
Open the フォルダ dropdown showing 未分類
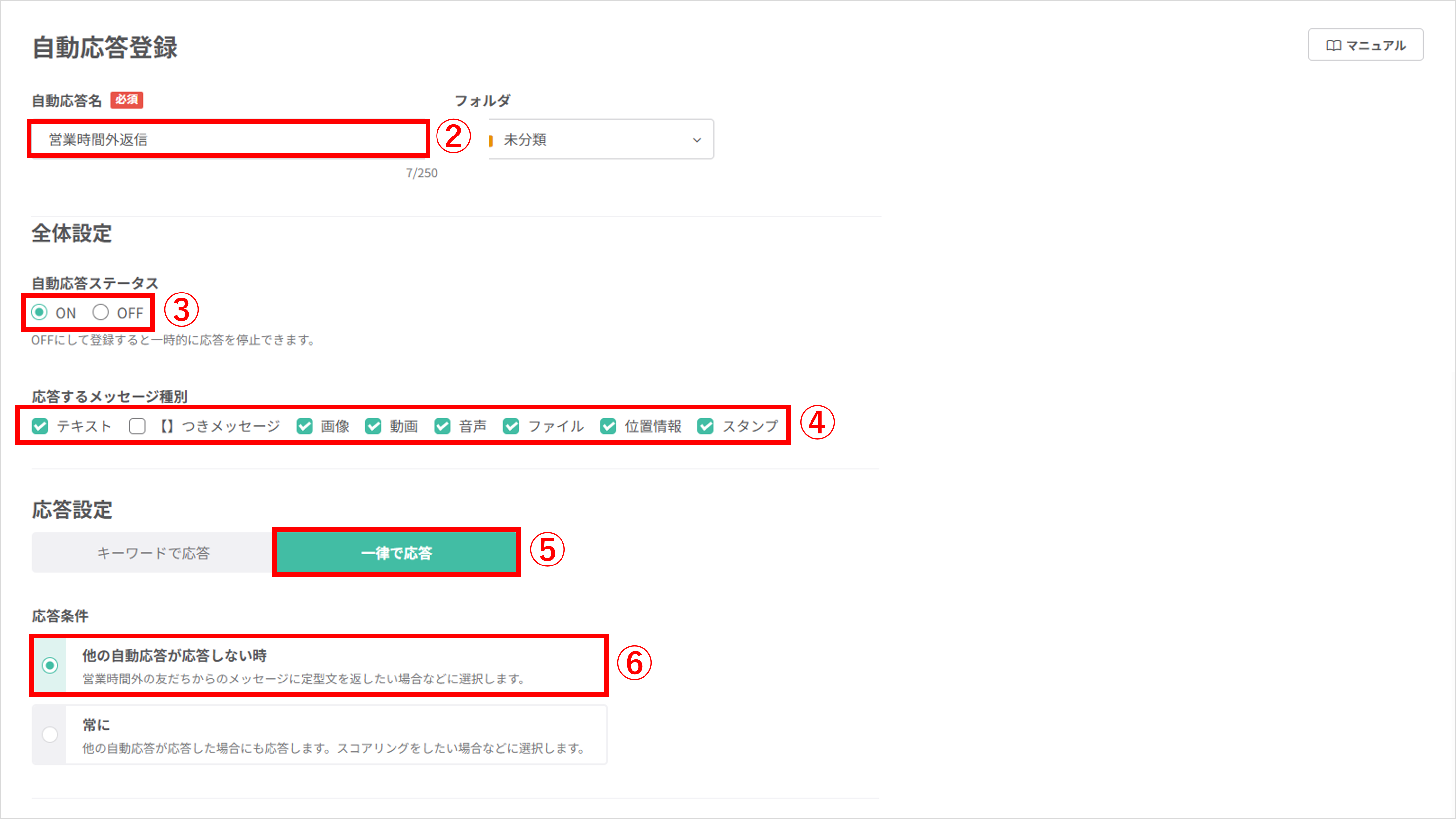[601, 139]
